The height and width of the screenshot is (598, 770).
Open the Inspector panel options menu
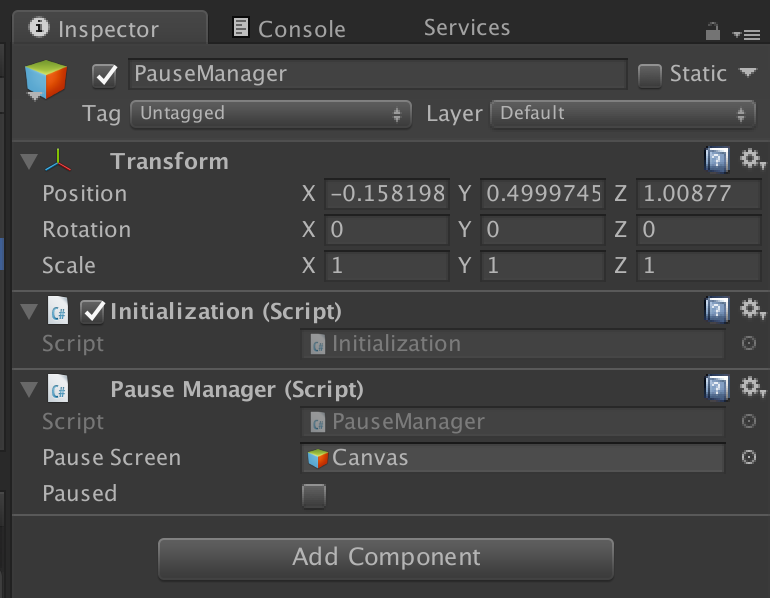pos(747,33)
